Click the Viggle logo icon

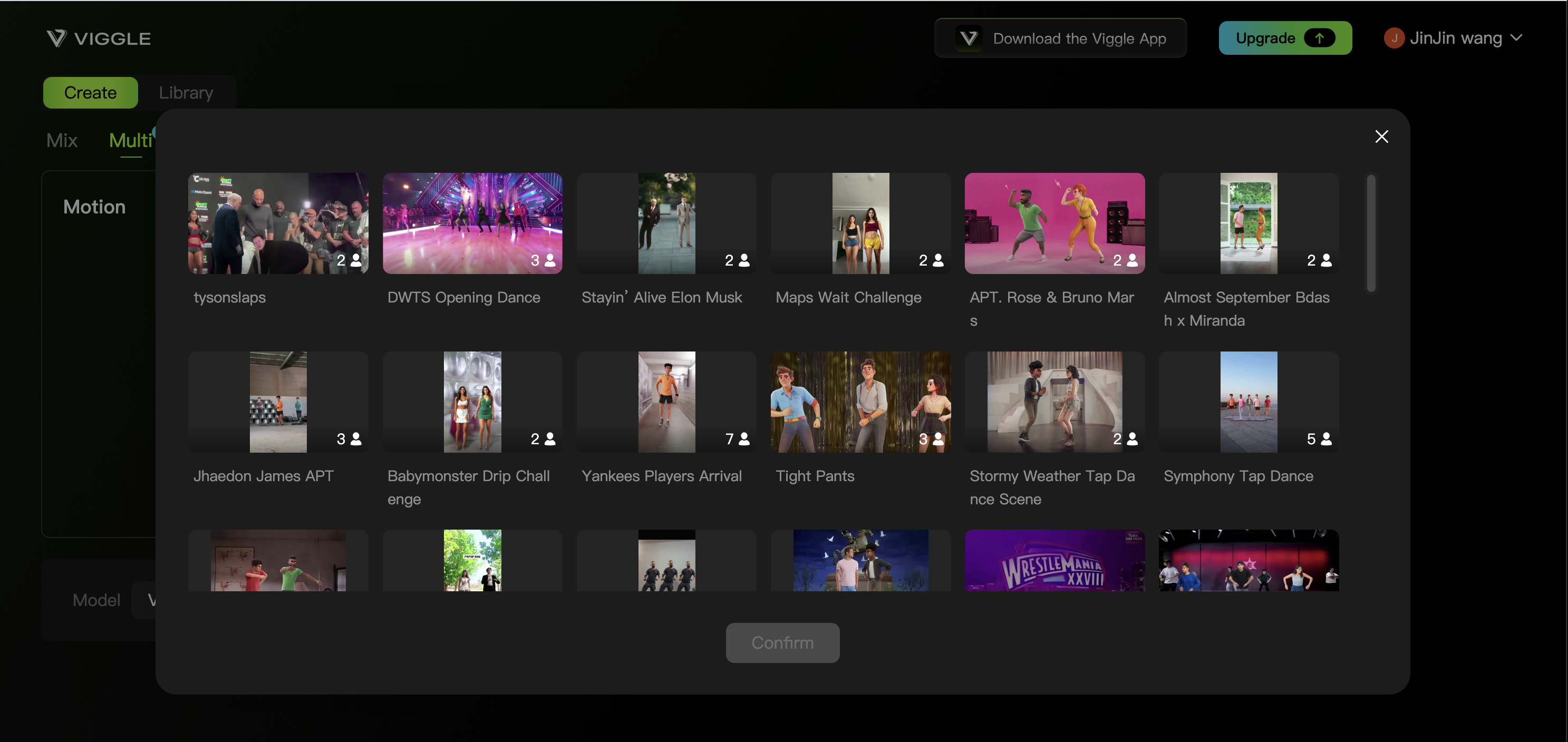point(56,38)
